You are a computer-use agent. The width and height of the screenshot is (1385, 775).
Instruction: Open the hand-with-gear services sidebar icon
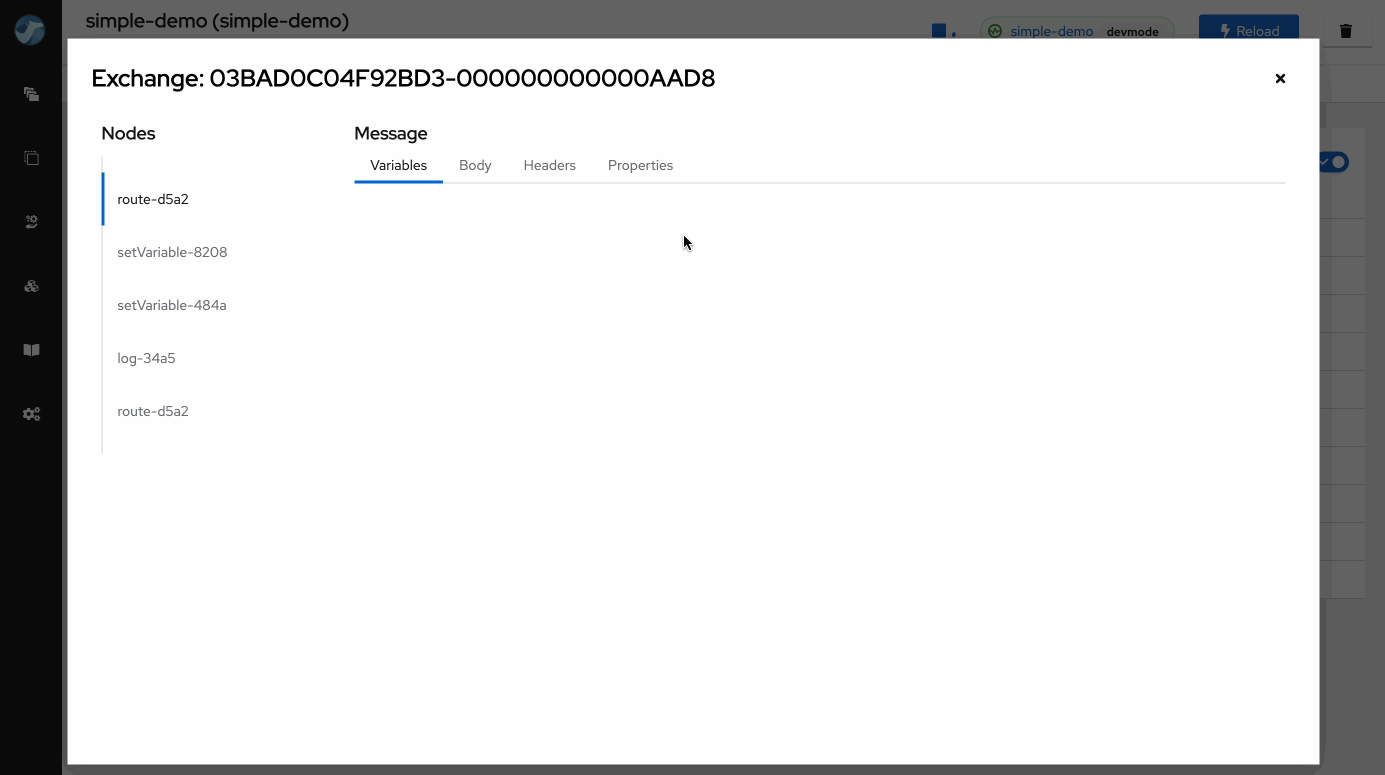coord(31,222)
